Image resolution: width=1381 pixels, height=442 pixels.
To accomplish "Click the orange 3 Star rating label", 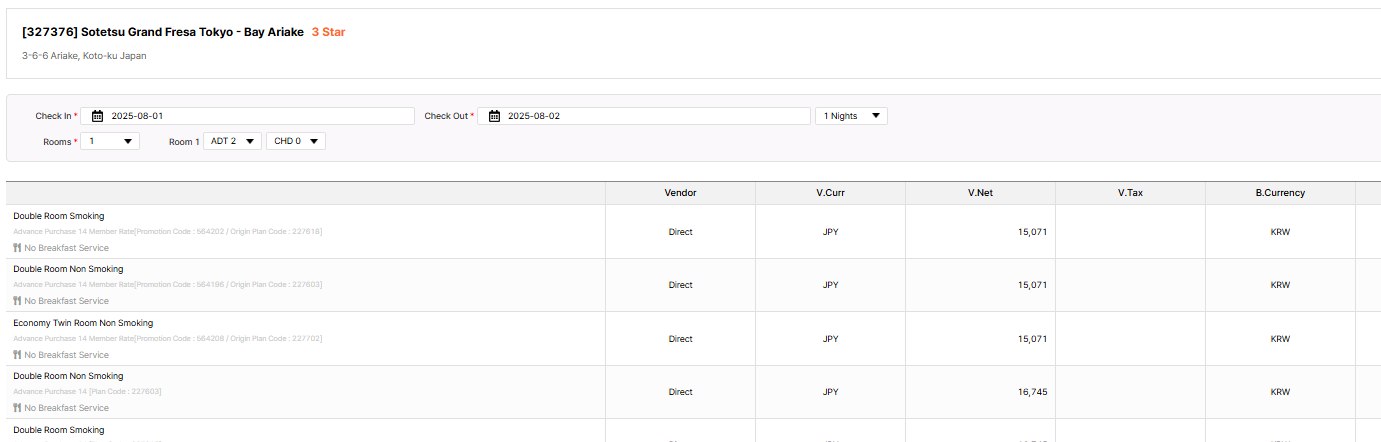I will pos(328,32).
